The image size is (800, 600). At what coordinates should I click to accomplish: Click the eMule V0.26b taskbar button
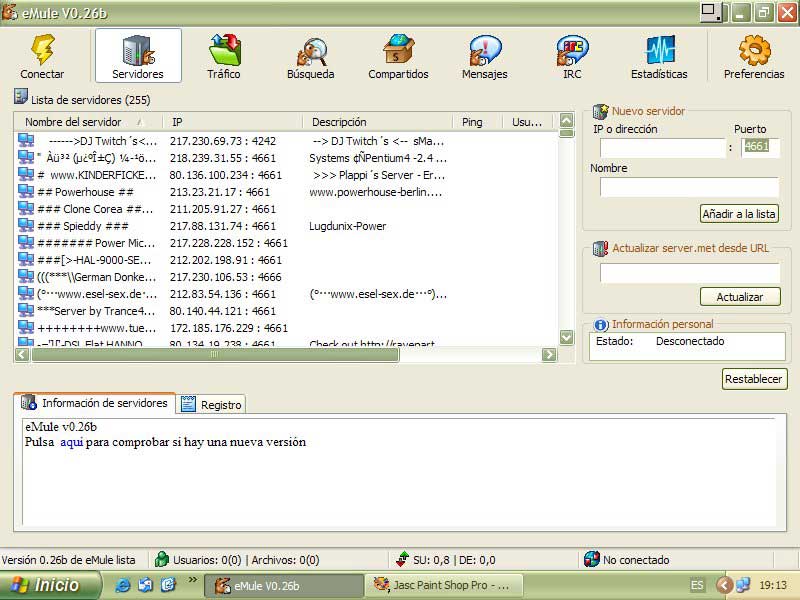284,585
